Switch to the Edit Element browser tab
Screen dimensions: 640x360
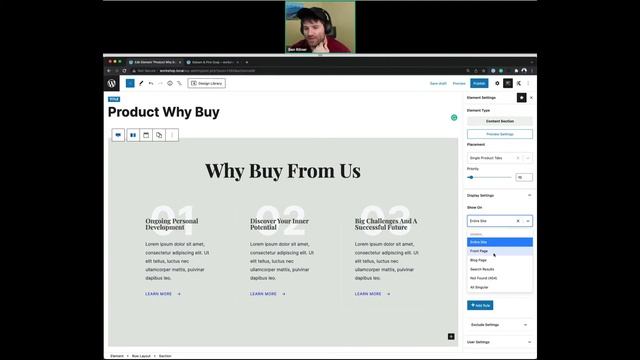(154, 62)
